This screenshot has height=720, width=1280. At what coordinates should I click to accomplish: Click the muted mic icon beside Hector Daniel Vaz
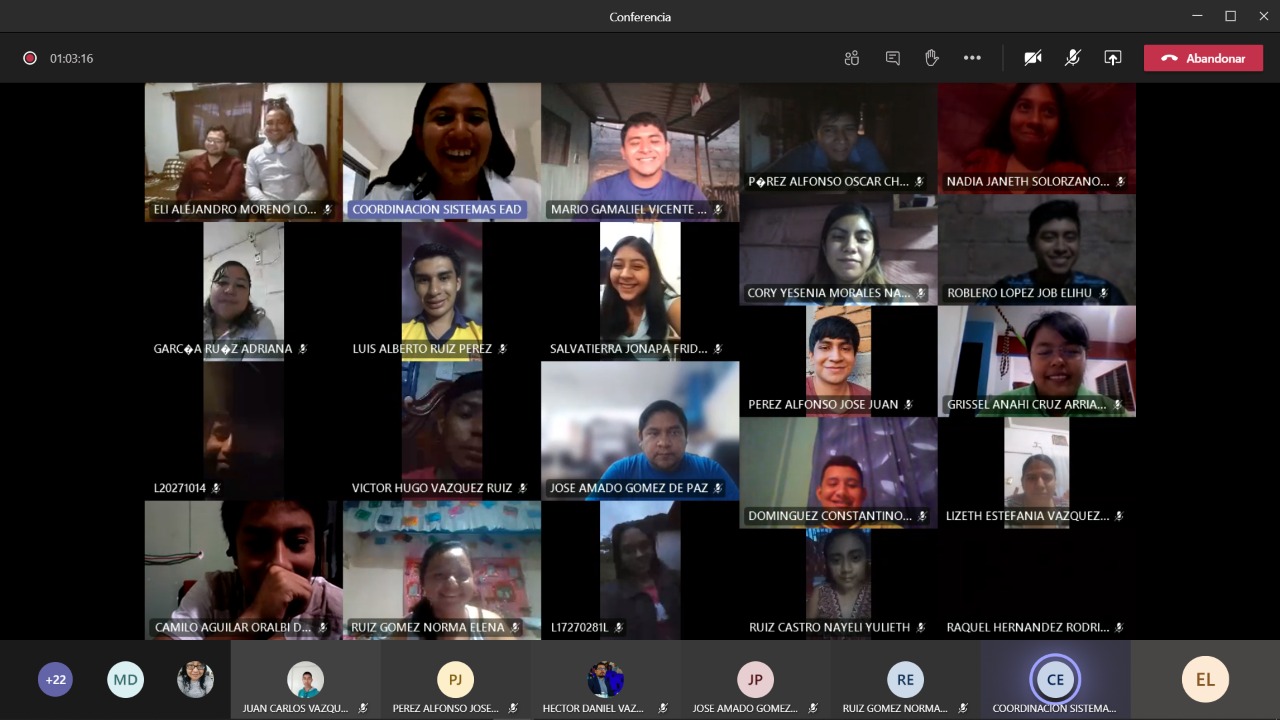click(663, 708)
